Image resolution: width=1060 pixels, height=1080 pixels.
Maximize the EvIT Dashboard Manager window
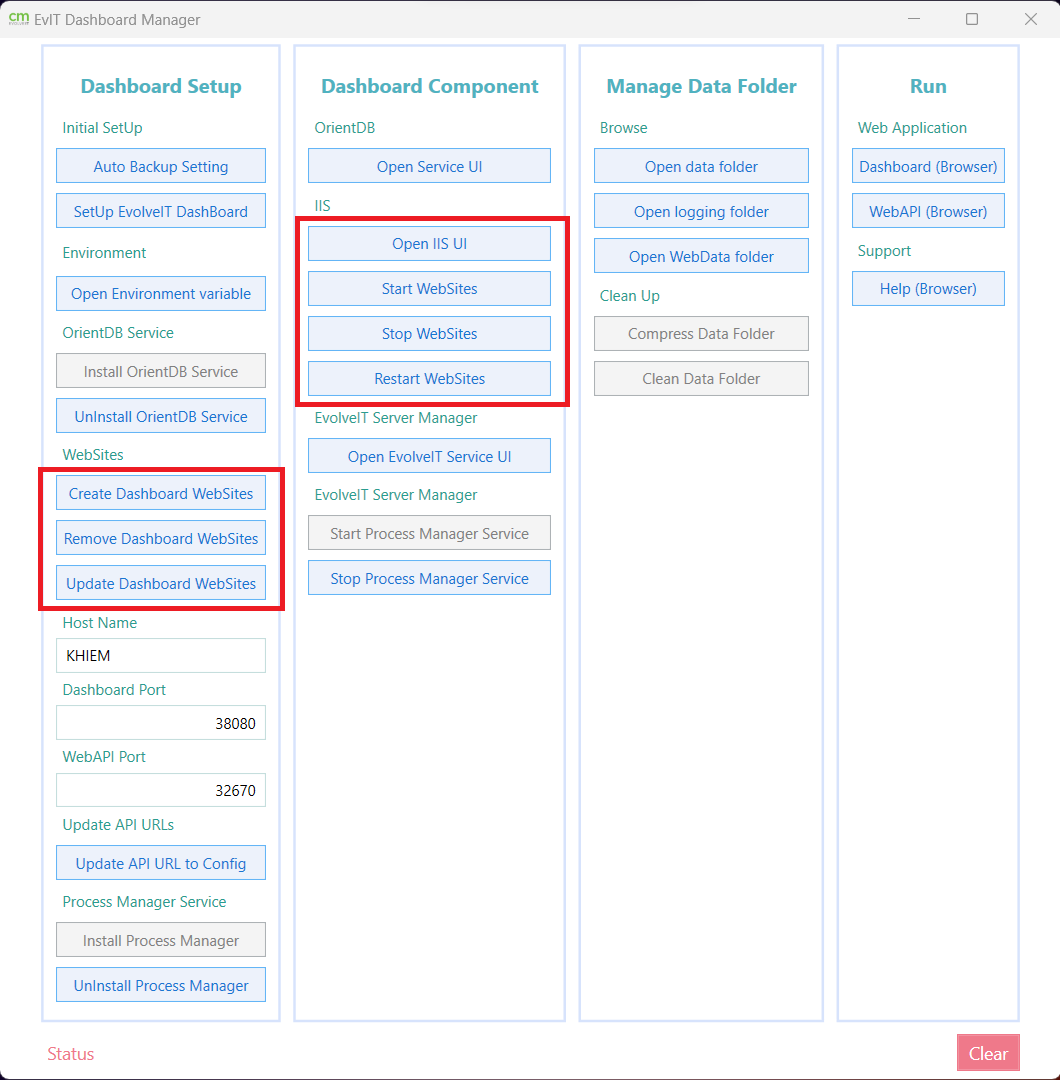pyautogui.click(x=972, y=19)
